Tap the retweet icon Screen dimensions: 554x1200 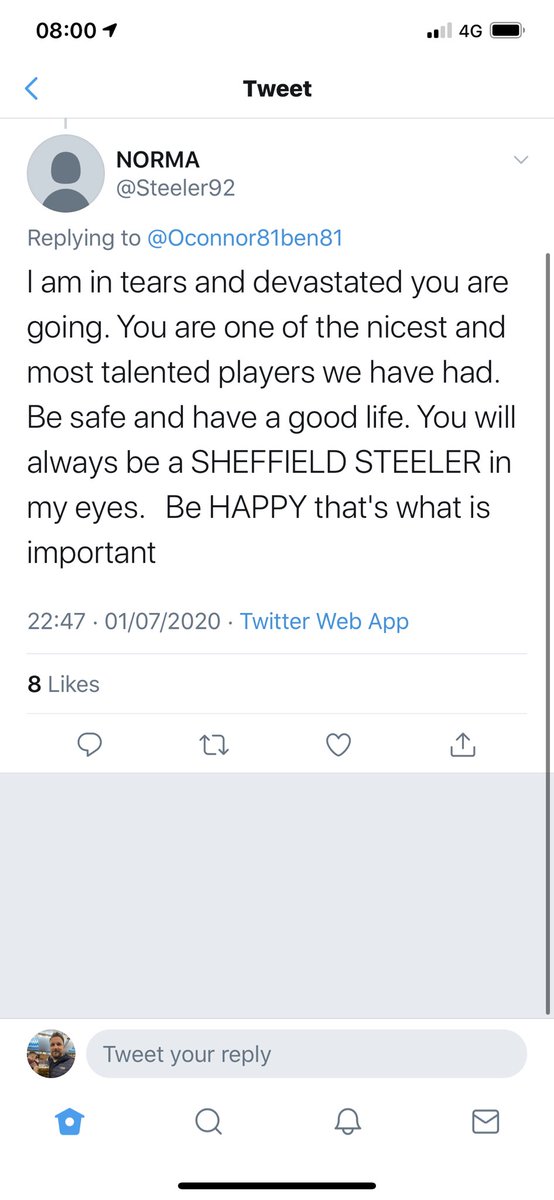[215, 744]
